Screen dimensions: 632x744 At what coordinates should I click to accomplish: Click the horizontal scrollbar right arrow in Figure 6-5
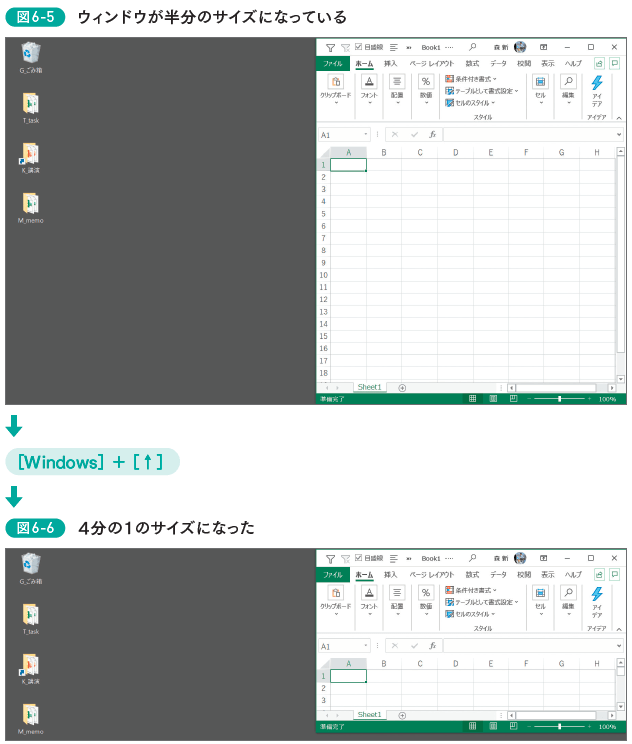click(612, 388)
